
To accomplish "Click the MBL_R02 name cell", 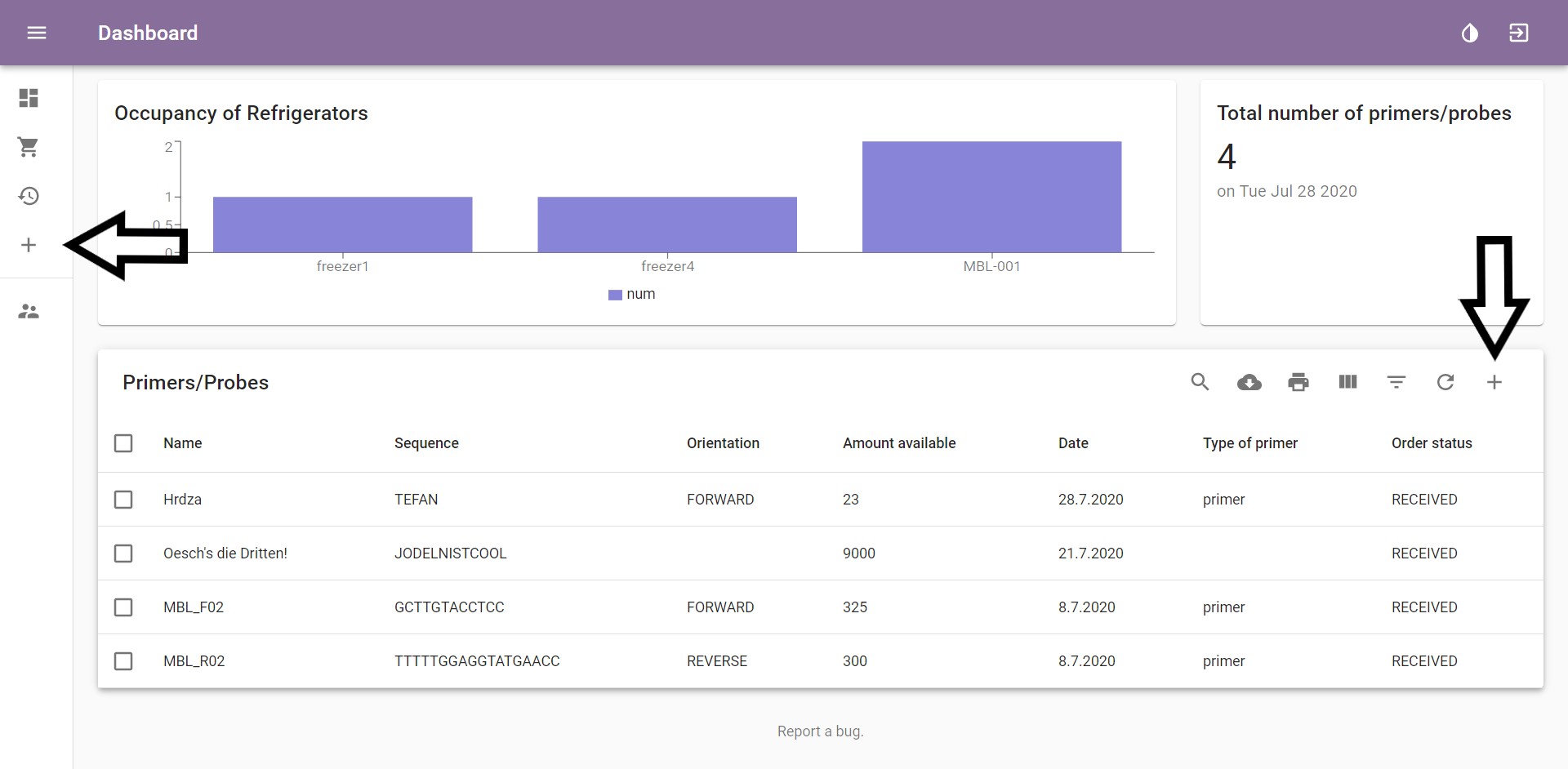I will [x=194, y=661].
